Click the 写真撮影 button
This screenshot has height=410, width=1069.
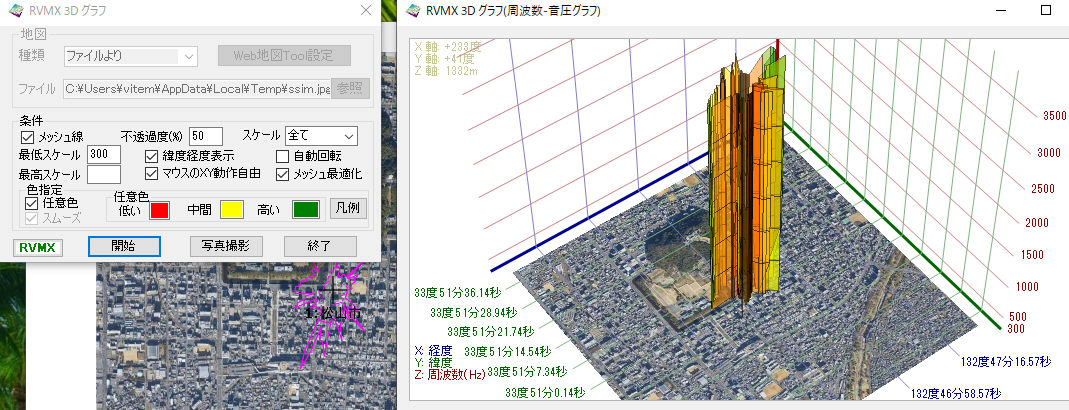click(x=226, y=246)
